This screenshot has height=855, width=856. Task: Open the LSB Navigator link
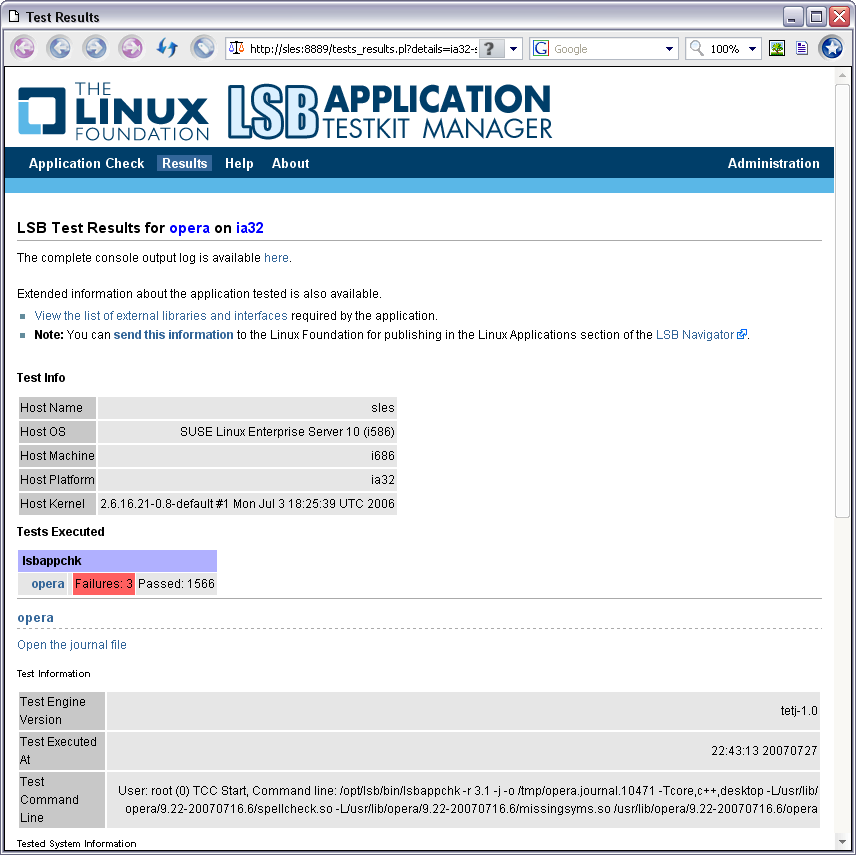coord(694,335)
